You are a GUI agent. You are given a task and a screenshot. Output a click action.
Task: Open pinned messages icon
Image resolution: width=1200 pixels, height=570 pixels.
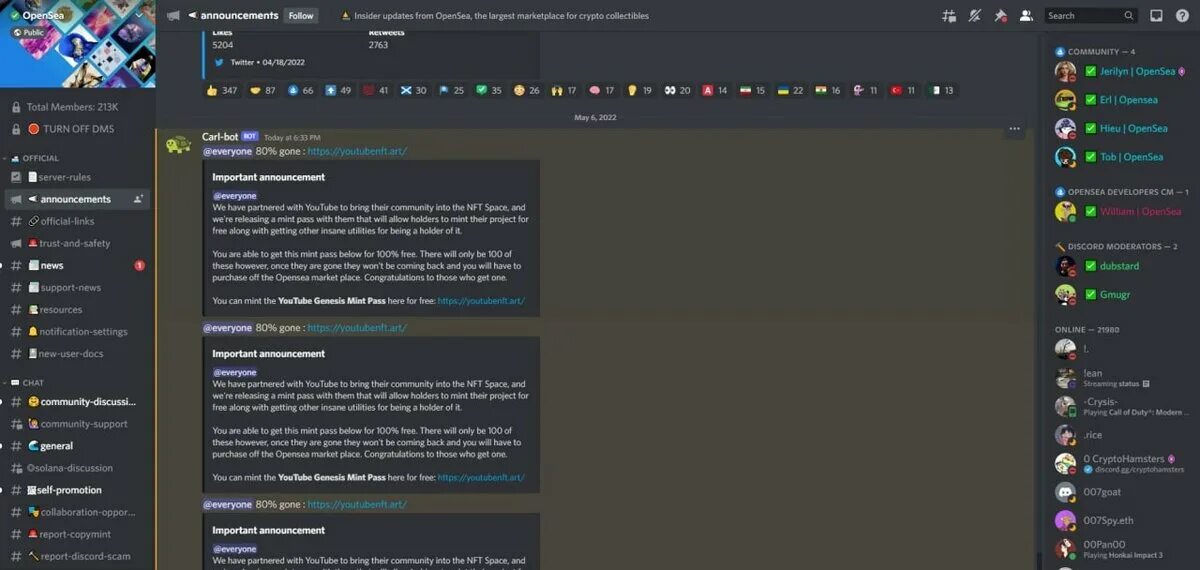click(x=1001, y=16)
